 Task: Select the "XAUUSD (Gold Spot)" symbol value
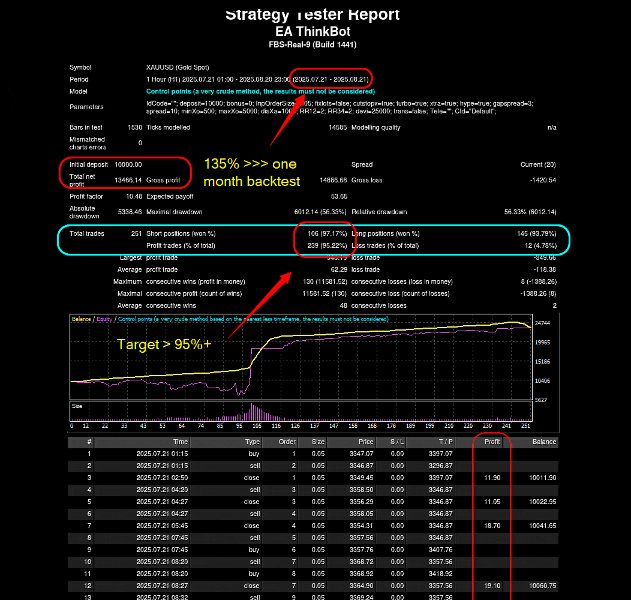coord(177,68)
